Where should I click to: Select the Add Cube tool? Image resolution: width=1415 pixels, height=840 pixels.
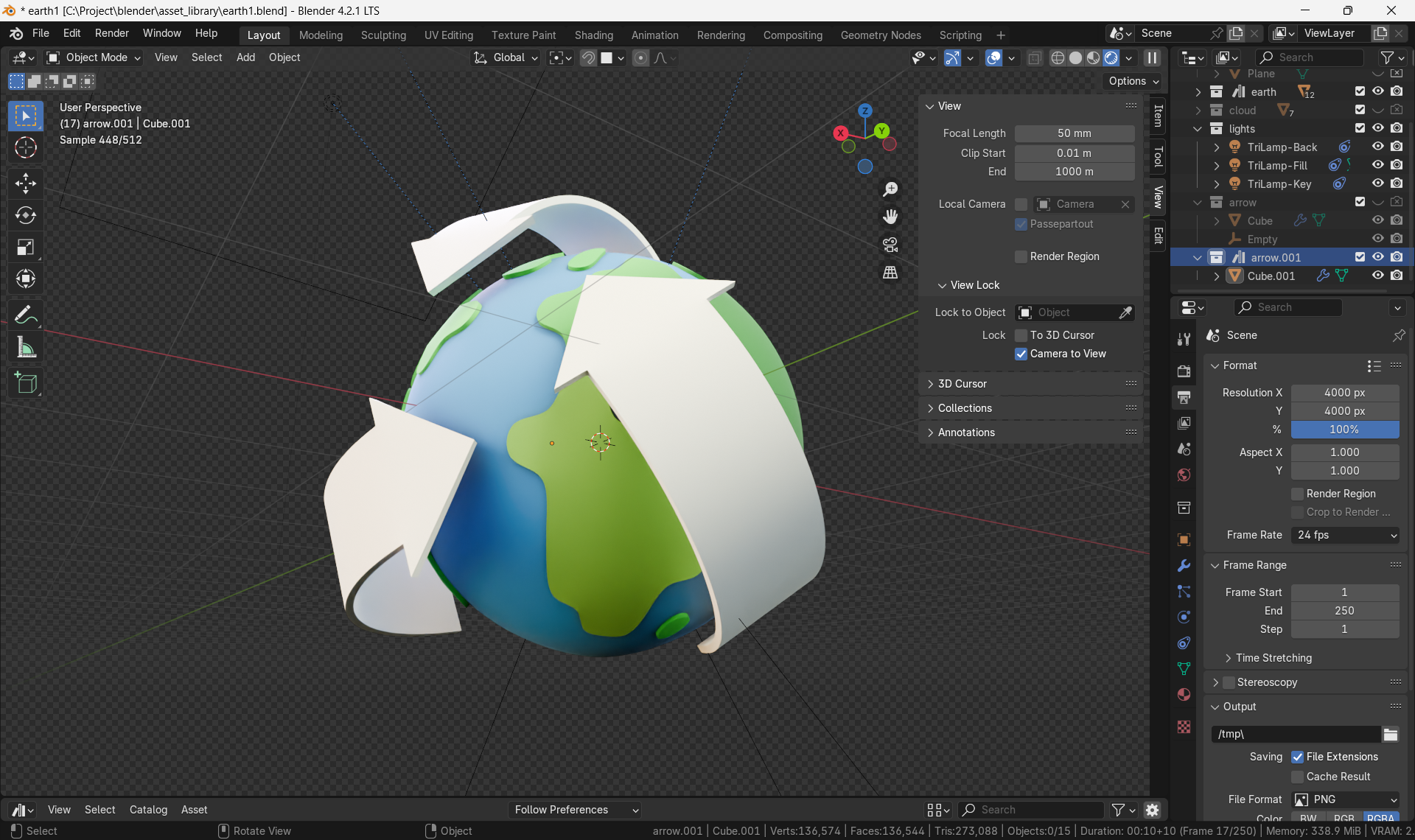click(x=26, y=382)
